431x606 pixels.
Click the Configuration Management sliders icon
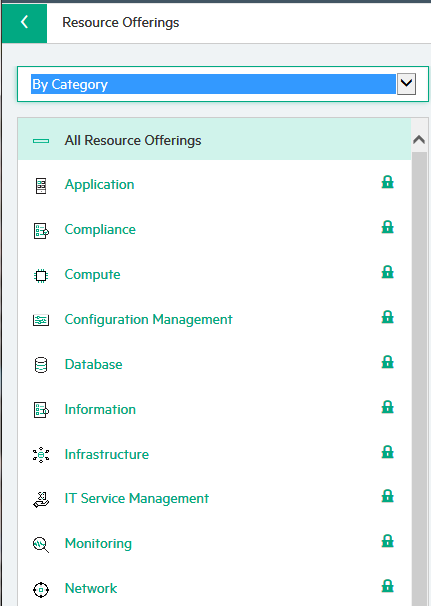pos(41,320)
